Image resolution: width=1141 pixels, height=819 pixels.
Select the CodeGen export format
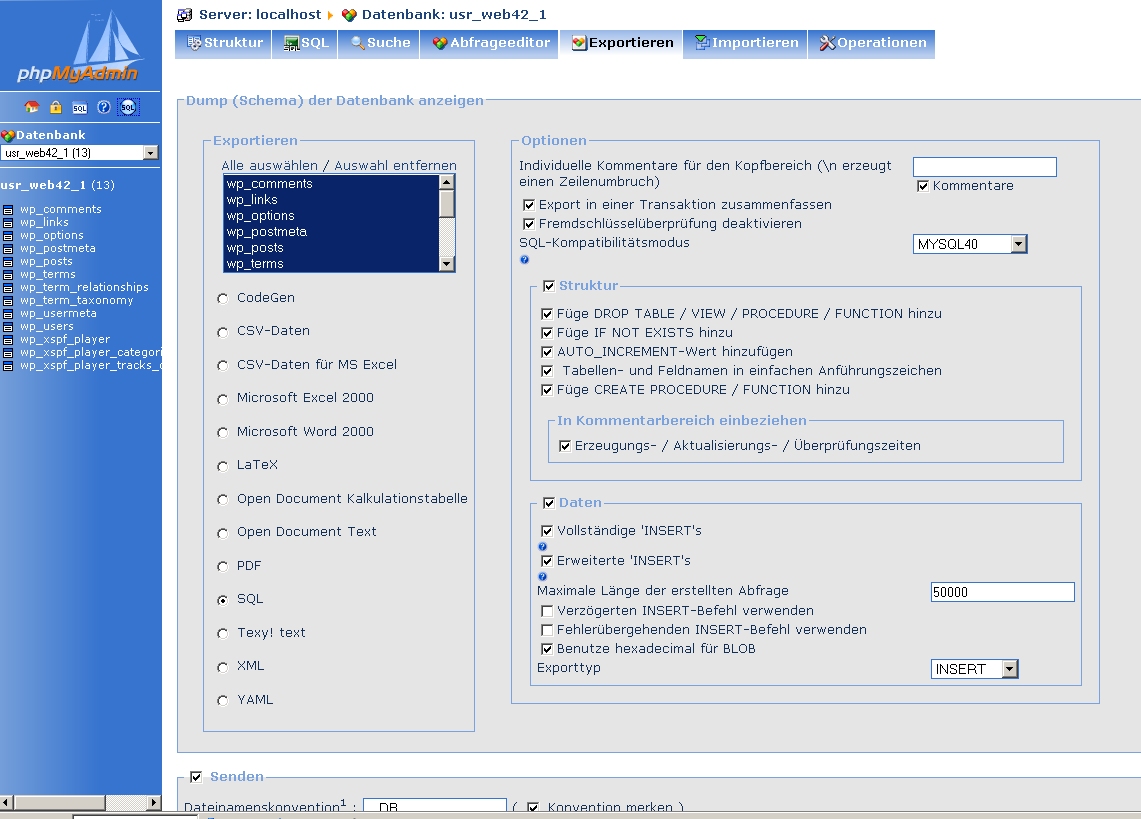tap(223, 298)
